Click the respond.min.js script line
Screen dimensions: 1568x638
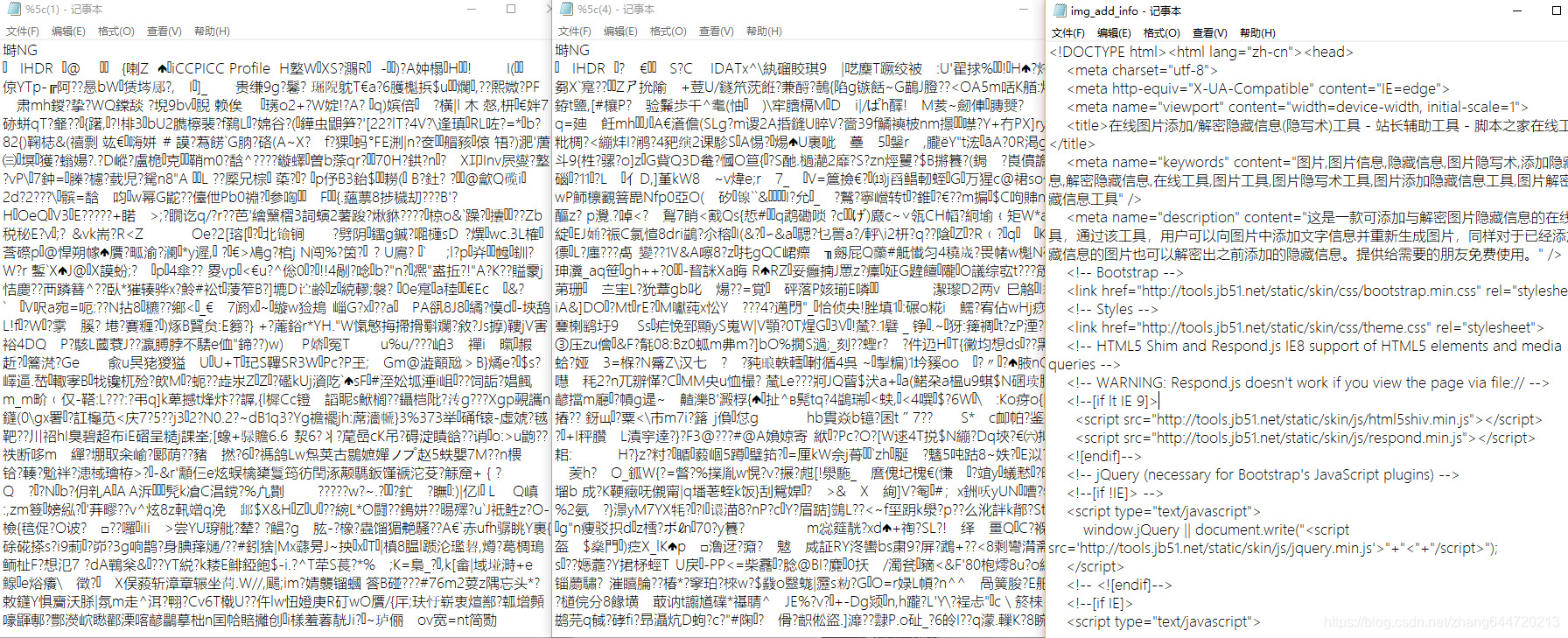pyautogui.click(x=1305, y=438)
